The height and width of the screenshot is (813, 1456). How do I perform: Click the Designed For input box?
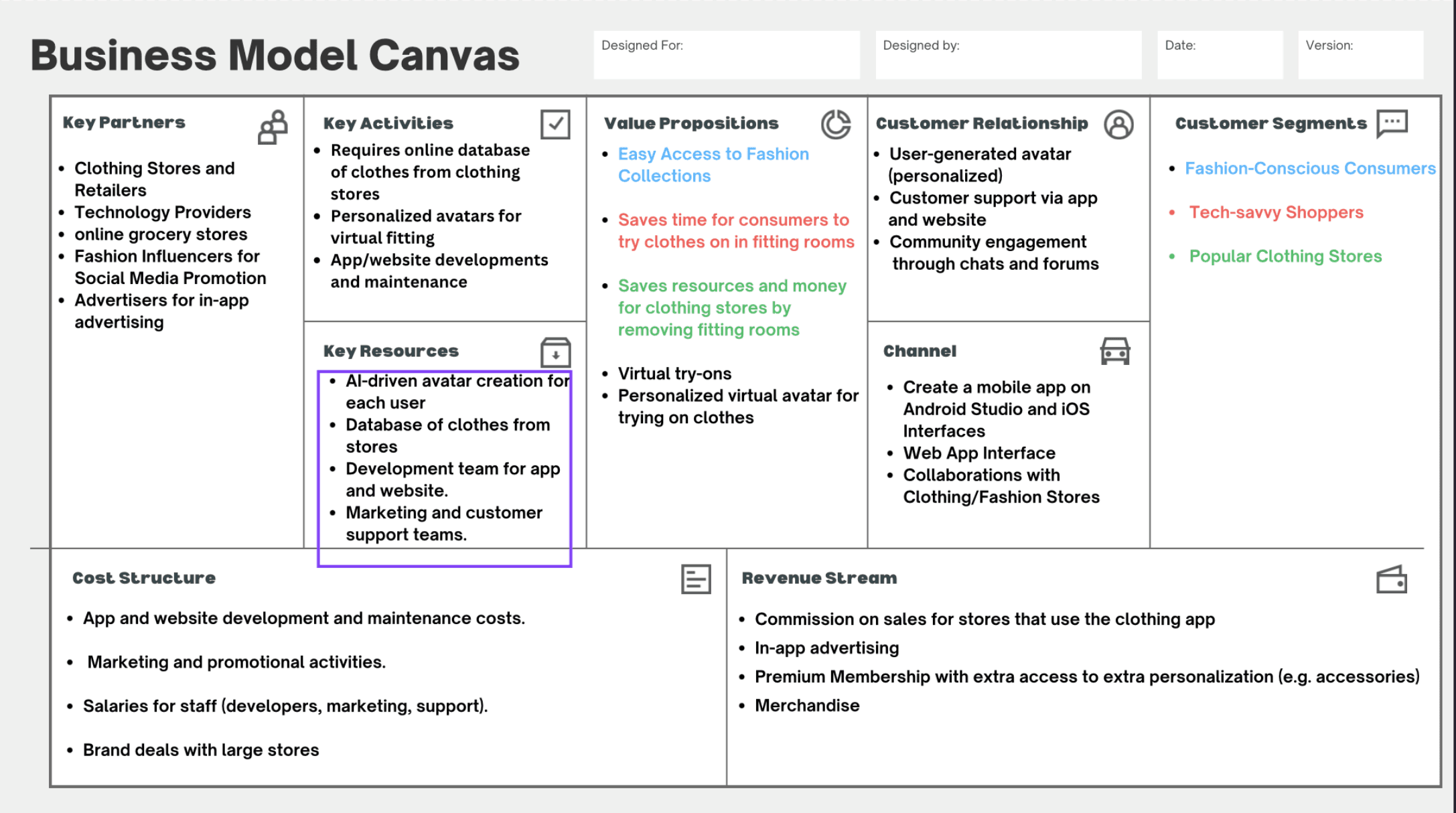pos(727,55)
